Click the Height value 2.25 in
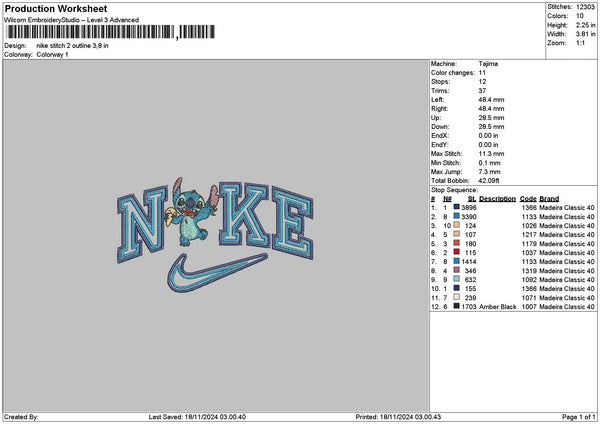This screenshot has height=424, width=600. pyautogui.click(x=585, y=25)
